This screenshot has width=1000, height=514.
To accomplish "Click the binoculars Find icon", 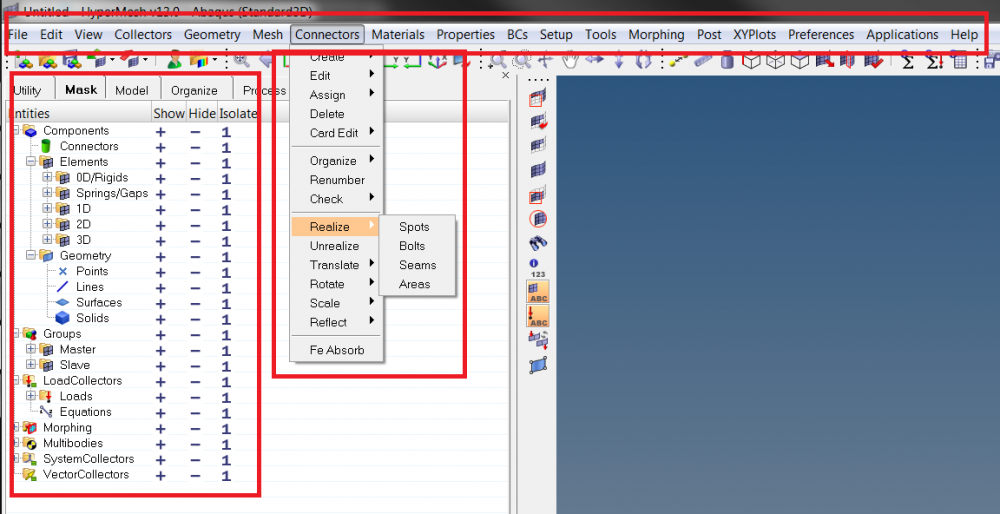I will pyautogui.click(x=539, y=243).
